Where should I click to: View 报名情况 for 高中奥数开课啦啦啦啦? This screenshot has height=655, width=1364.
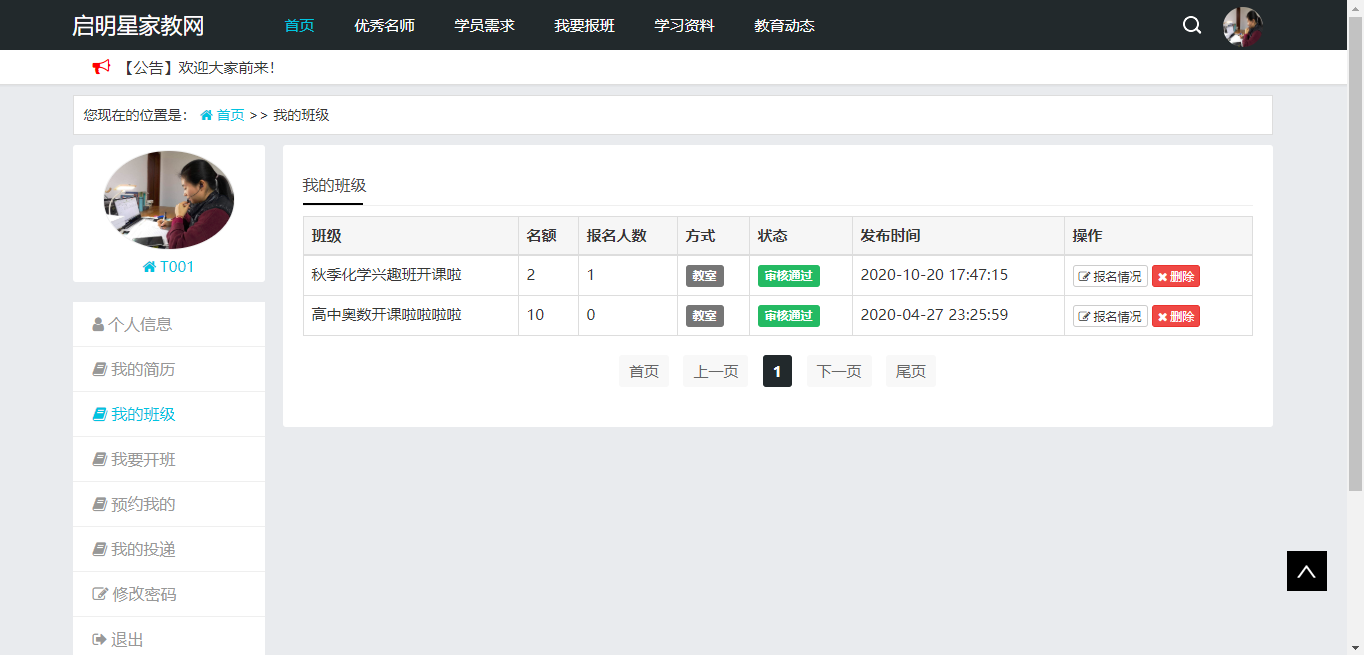(x=1110, y=316)
